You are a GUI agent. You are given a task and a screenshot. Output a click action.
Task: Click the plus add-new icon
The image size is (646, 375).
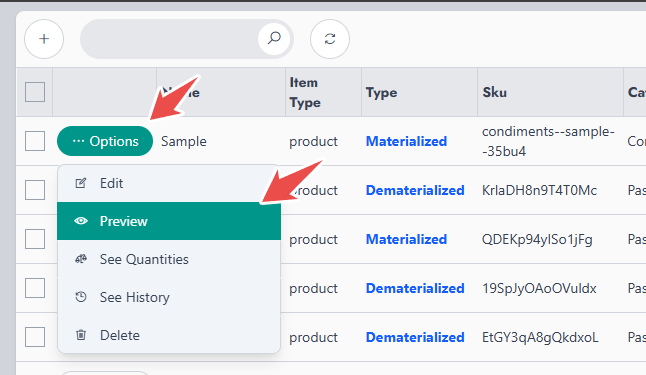tap(44, 39)
